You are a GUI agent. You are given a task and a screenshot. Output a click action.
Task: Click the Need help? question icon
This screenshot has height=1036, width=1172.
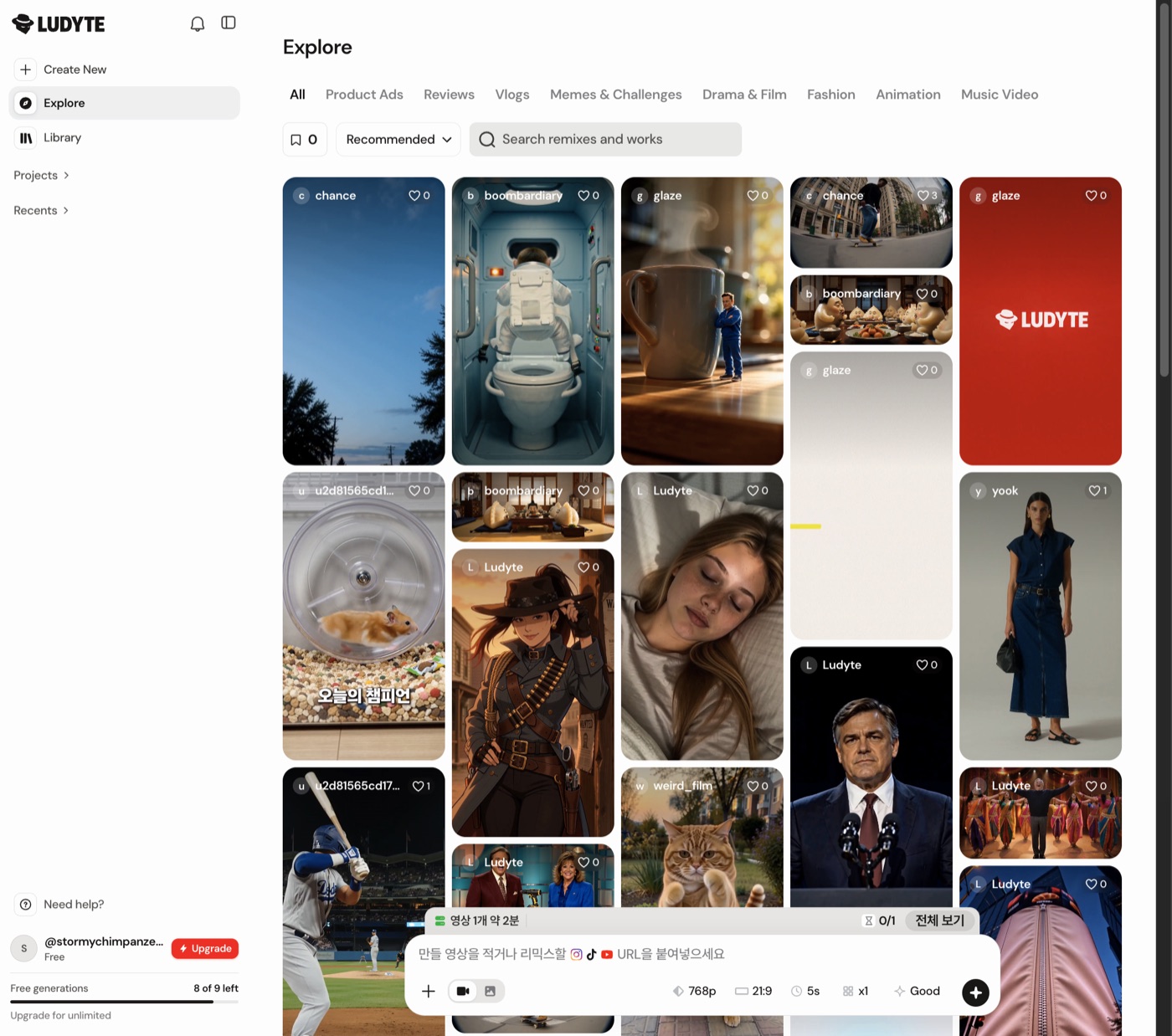[26, 905]
